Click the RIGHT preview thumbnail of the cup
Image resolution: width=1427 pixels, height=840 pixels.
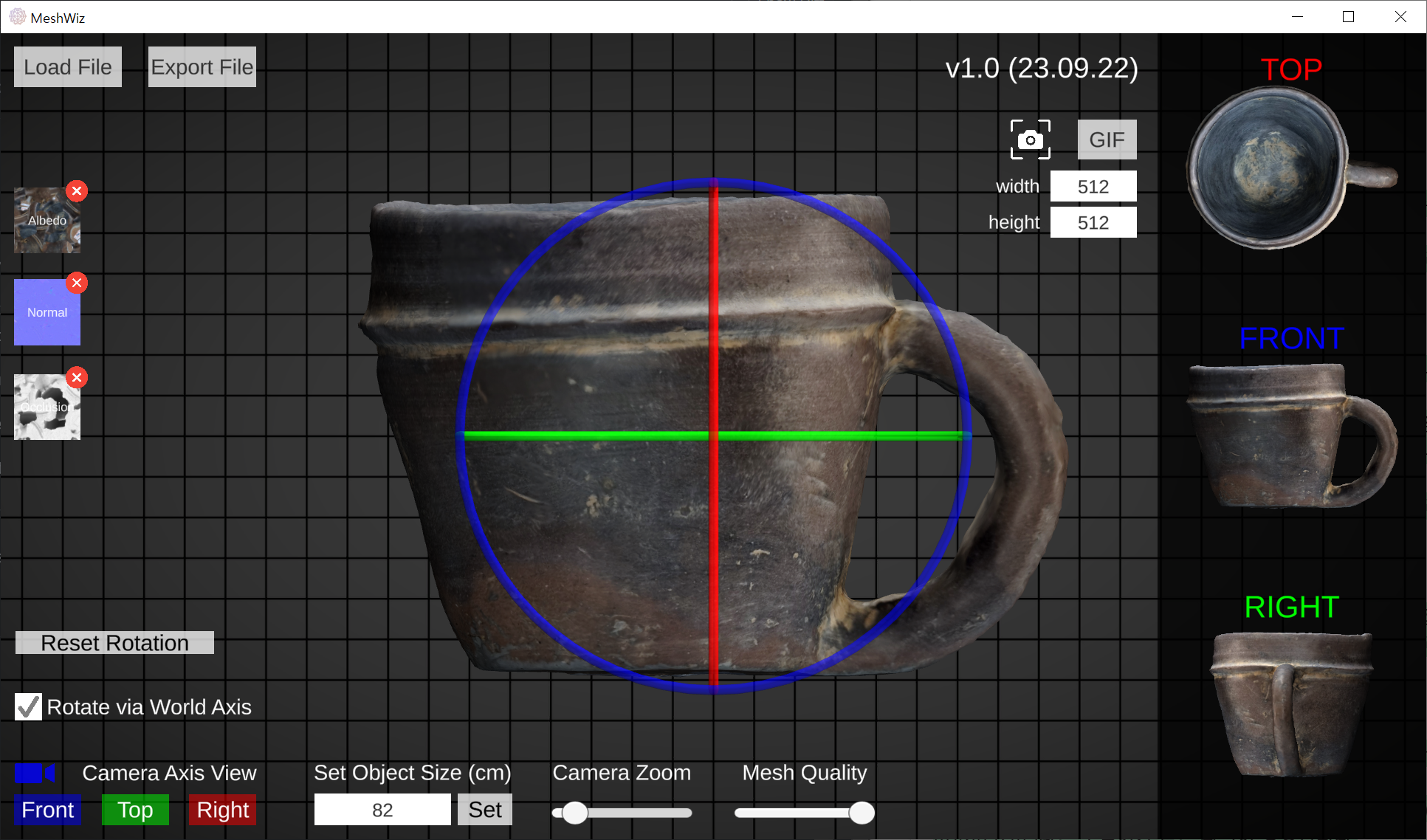1291,705
